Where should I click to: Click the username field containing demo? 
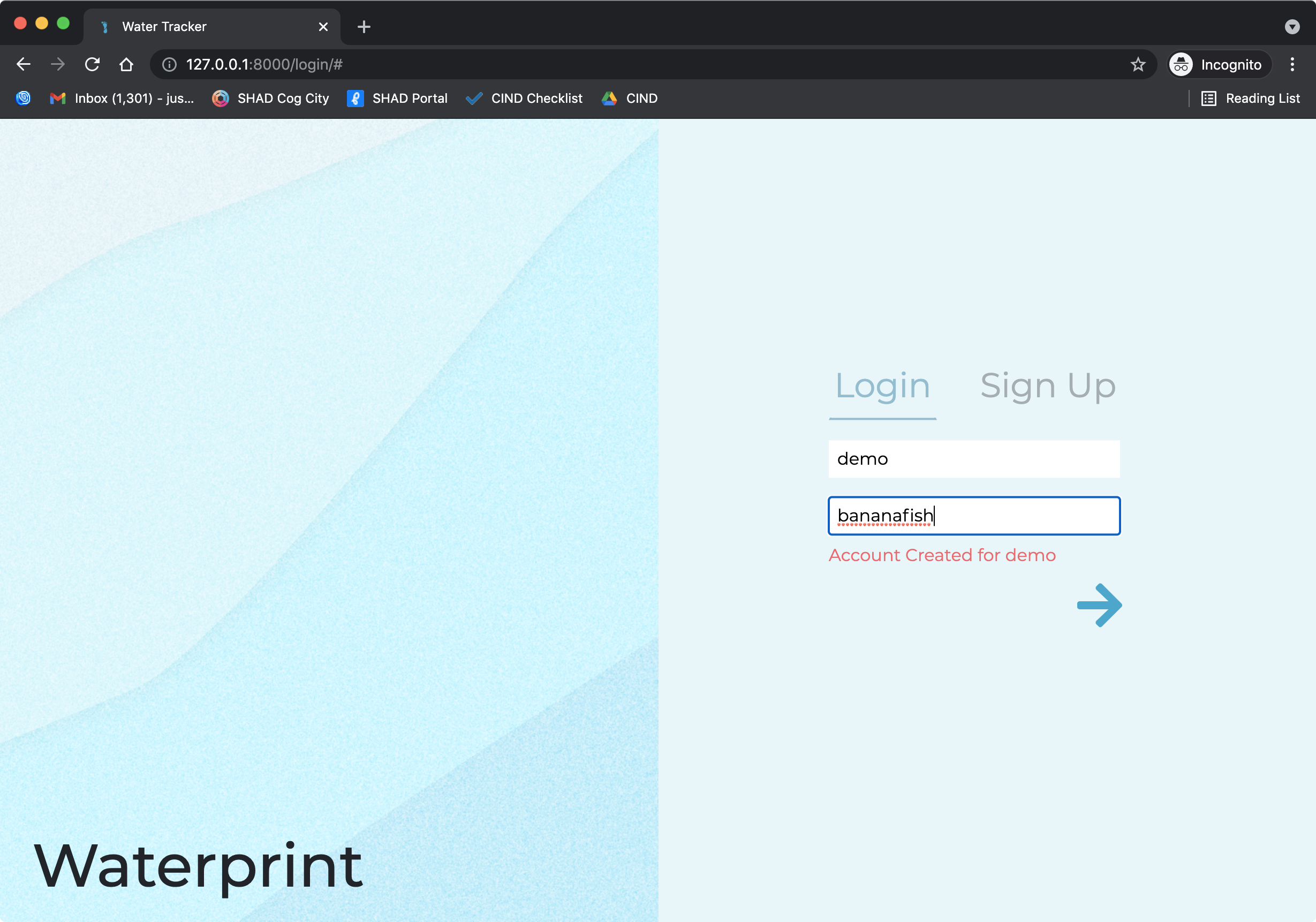(x=973, y=458)
